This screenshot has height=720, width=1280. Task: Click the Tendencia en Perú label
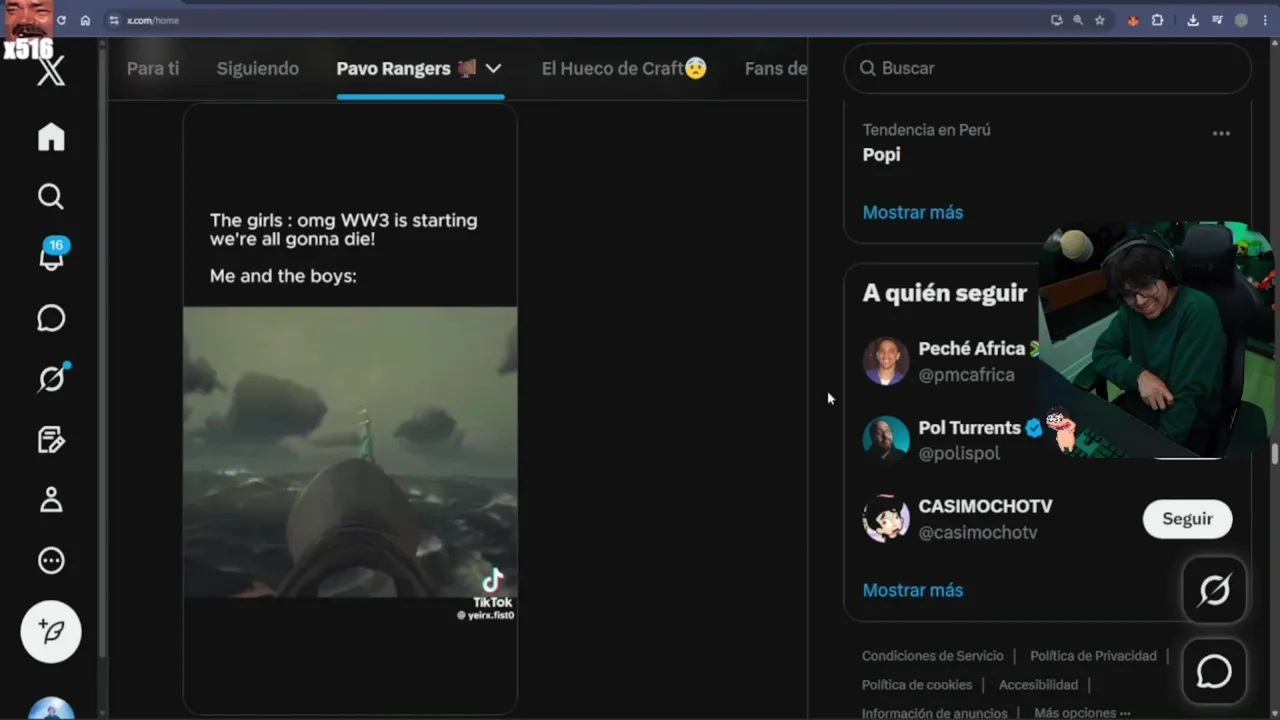coord(926,129)
